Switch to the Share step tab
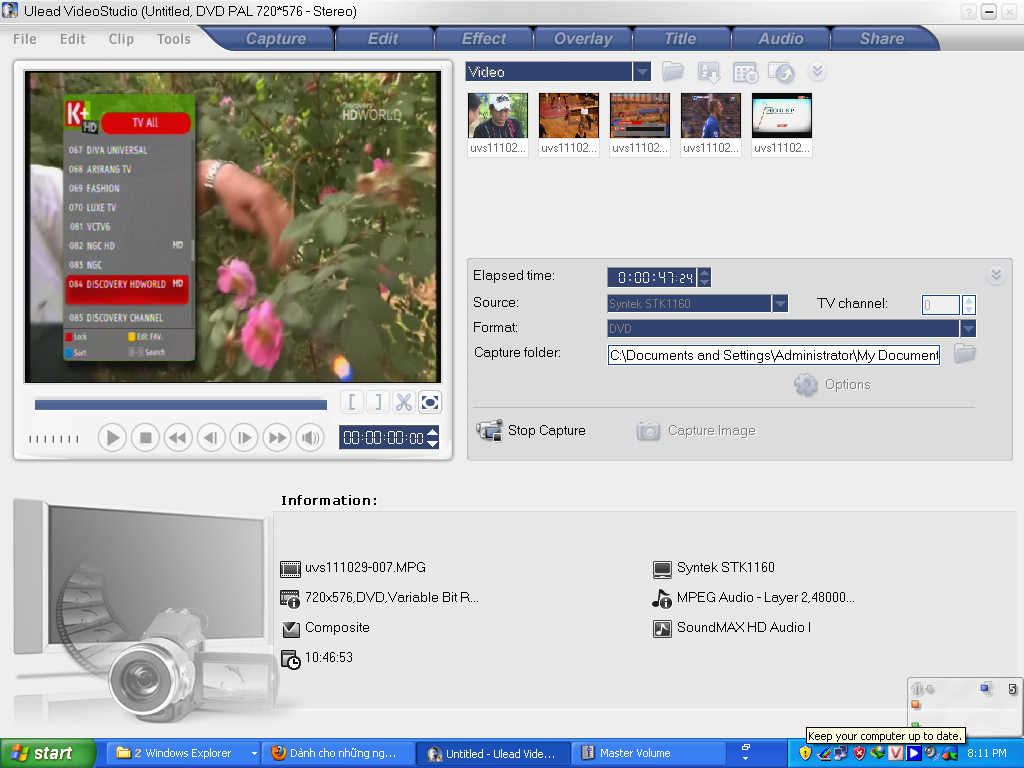1024x768 pixels. click(882, 39)
